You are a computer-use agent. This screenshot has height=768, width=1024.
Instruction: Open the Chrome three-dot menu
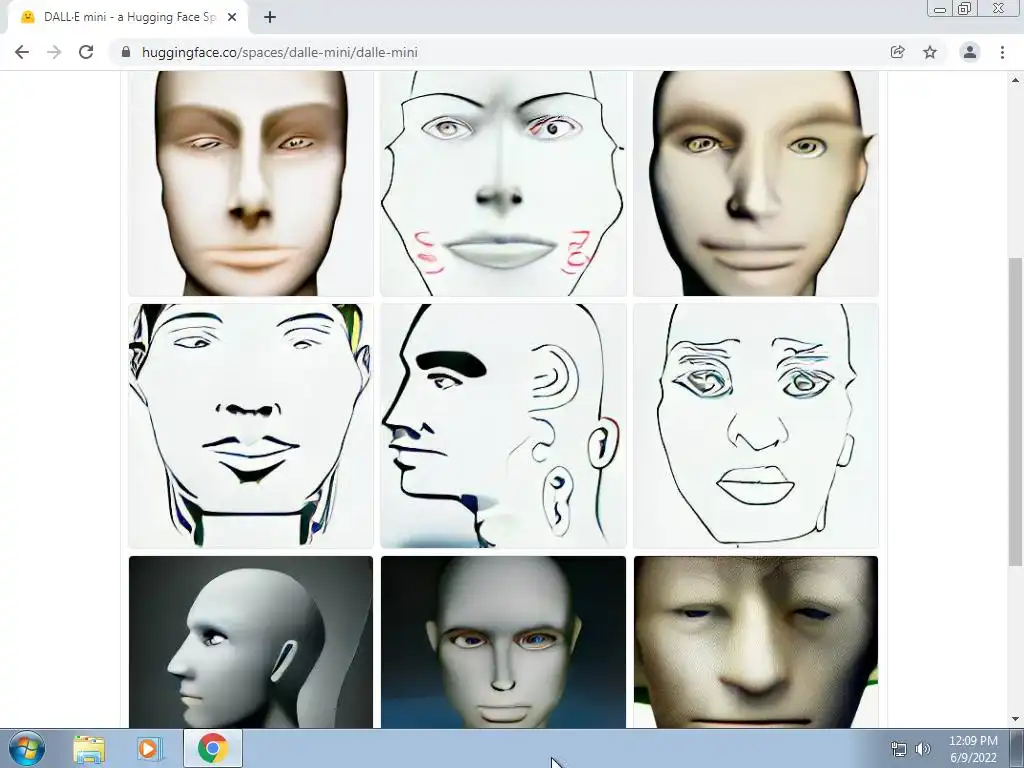[1002, 52]
